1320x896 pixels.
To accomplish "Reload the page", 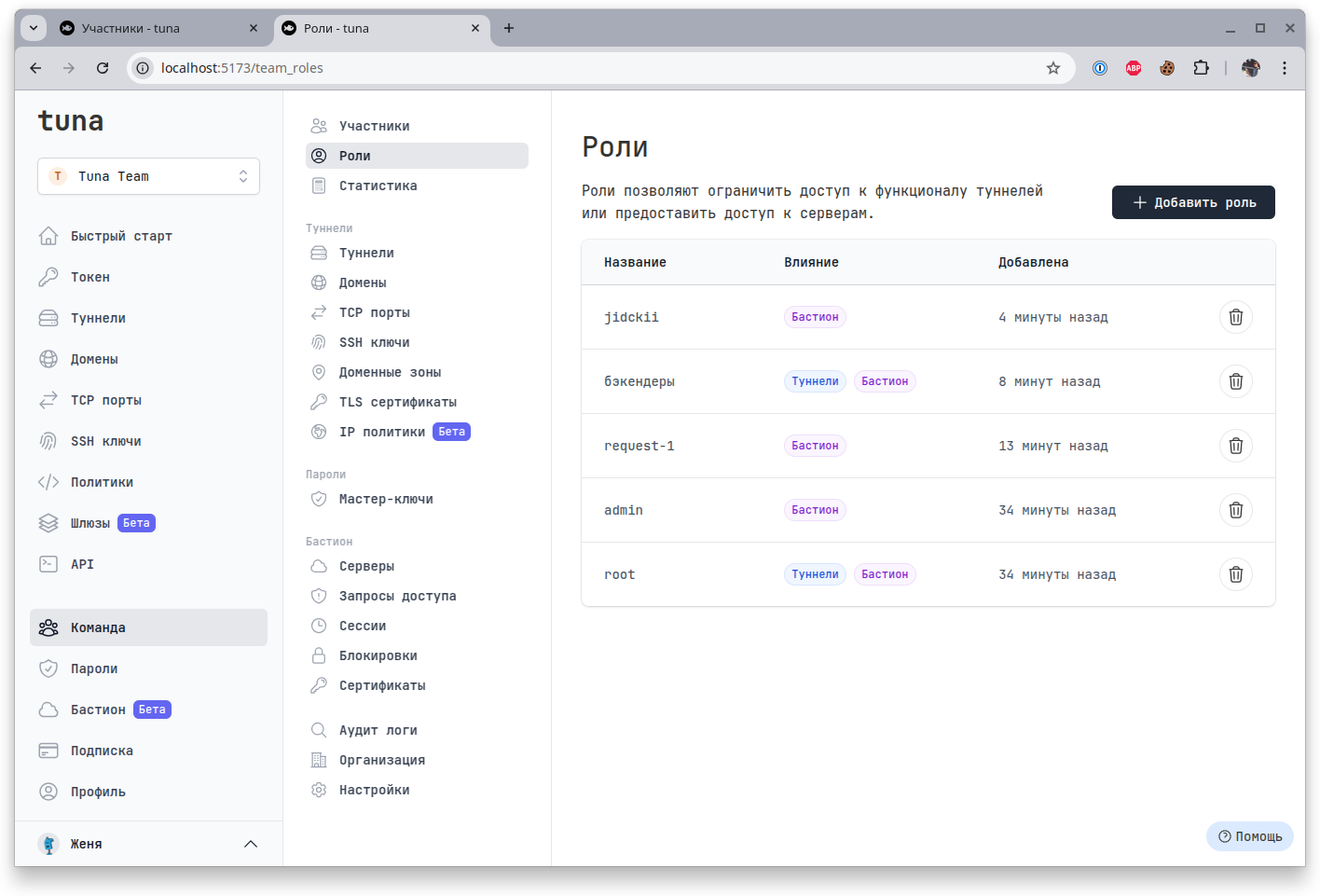I will tap(103, 68).
